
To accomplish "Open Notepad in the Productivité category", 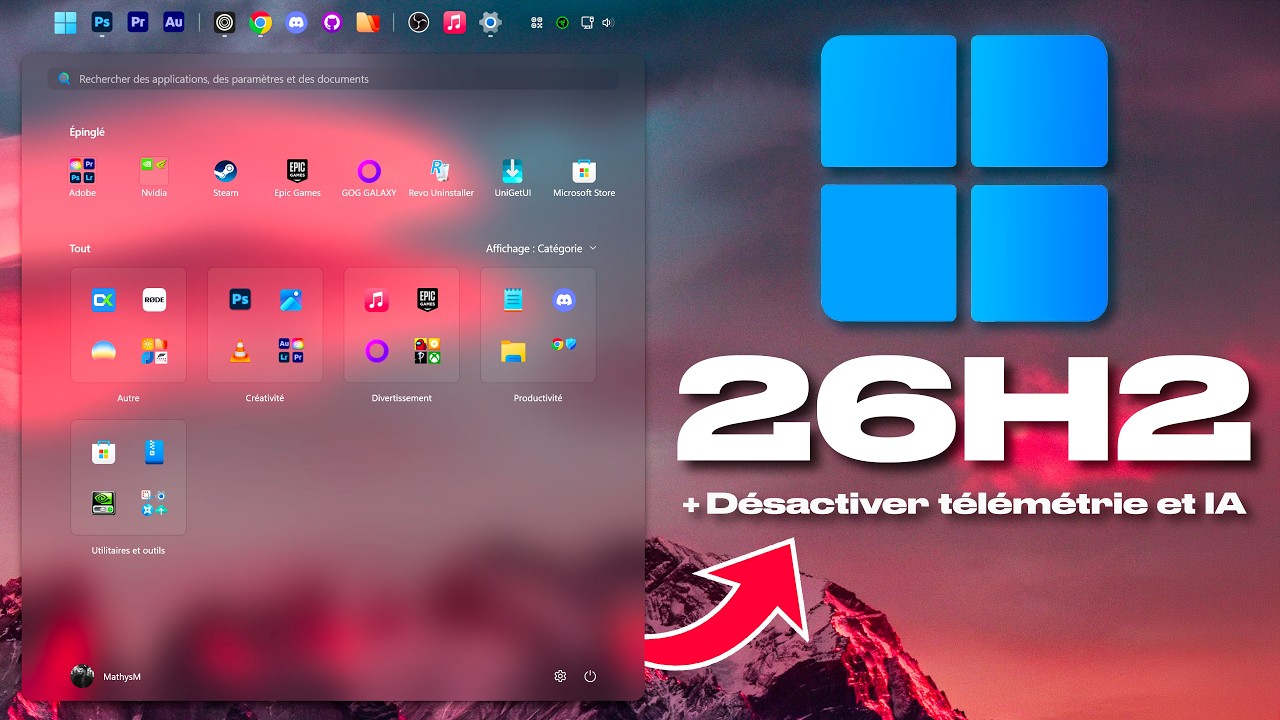I will point(513,299).
